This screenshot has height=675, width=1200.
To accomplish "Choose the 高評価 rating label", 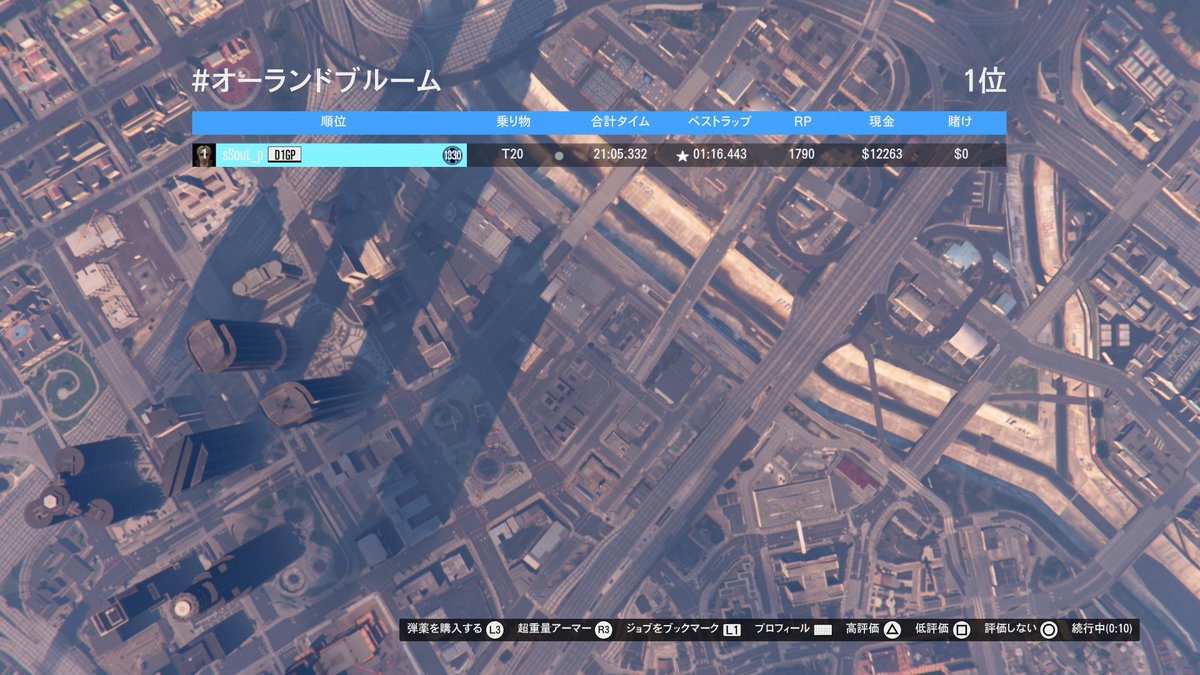I will [862, 630].
